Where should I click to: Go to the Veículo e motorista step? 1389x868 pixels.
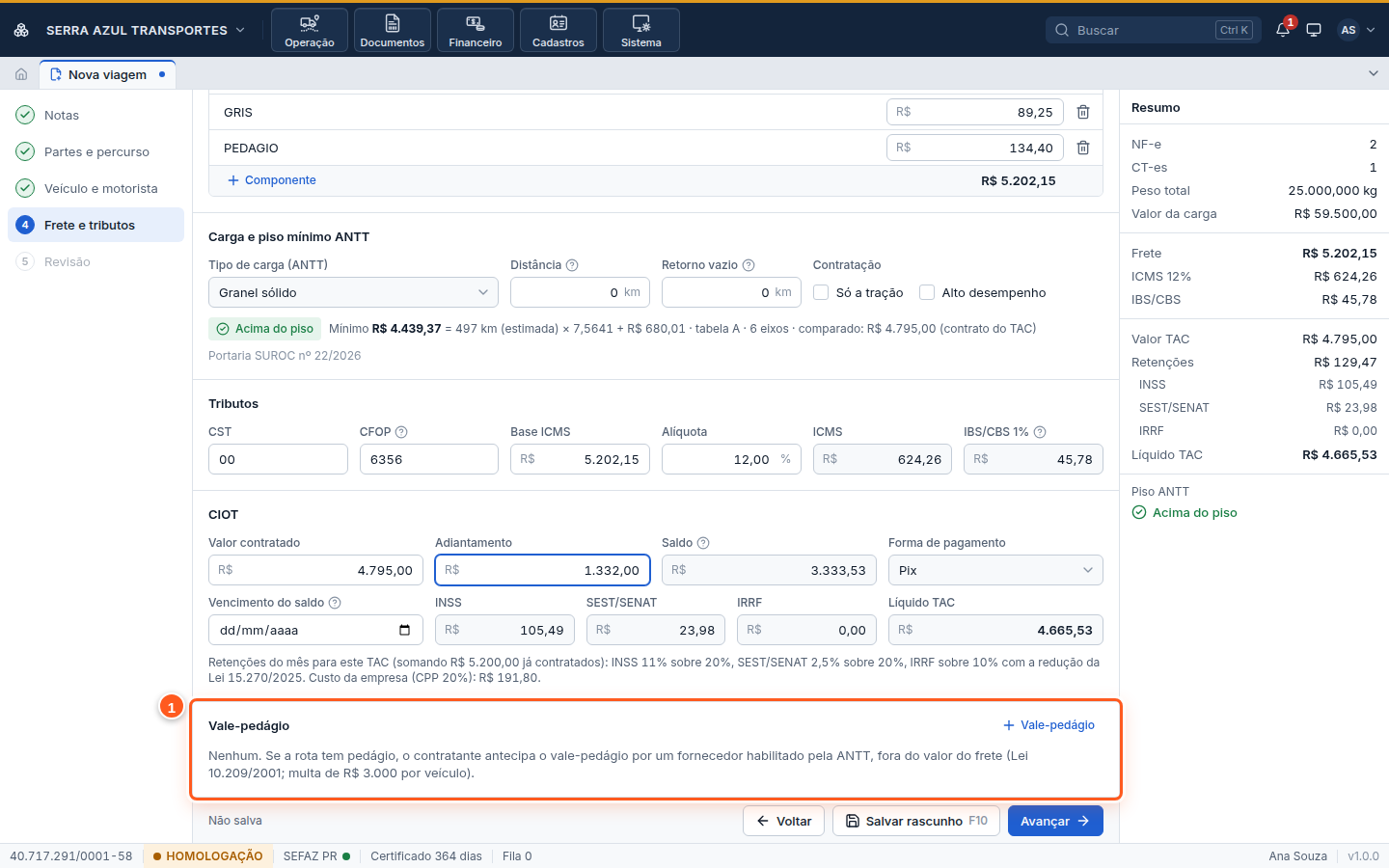coord(95,188)
